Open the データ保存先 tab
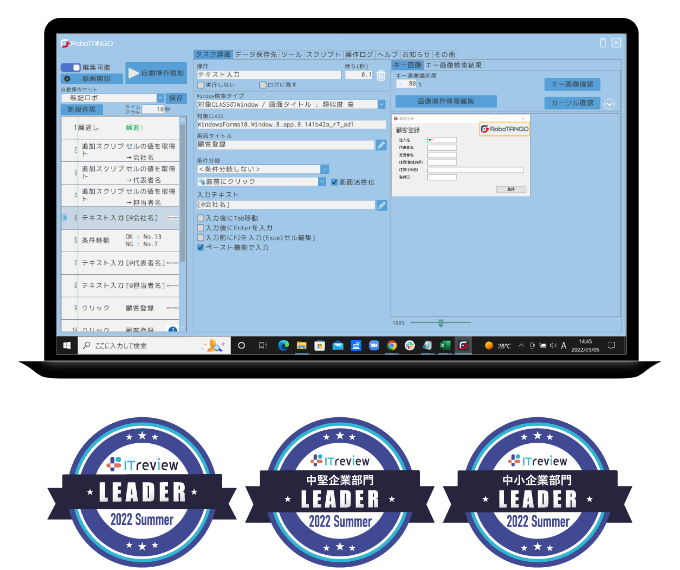 click(x=255, y=54)
